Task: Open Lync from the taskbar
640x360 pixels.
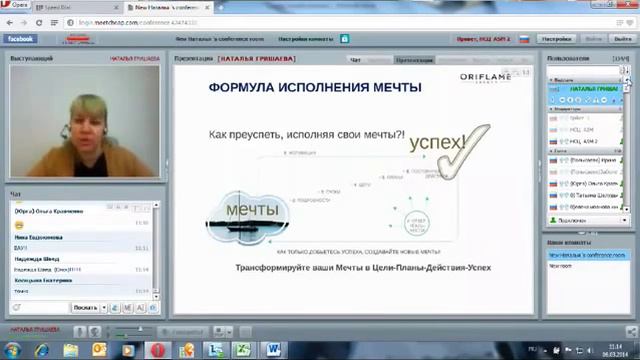Action: pyautogui.click(x=216, y=351)
